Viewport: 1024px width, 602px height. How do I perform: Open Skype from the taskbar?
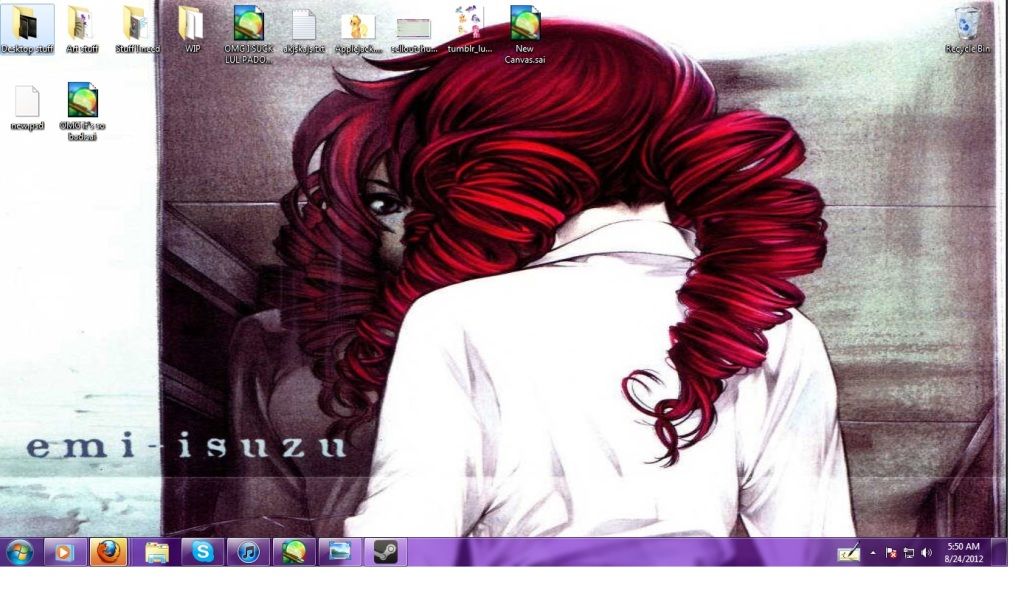202,553
